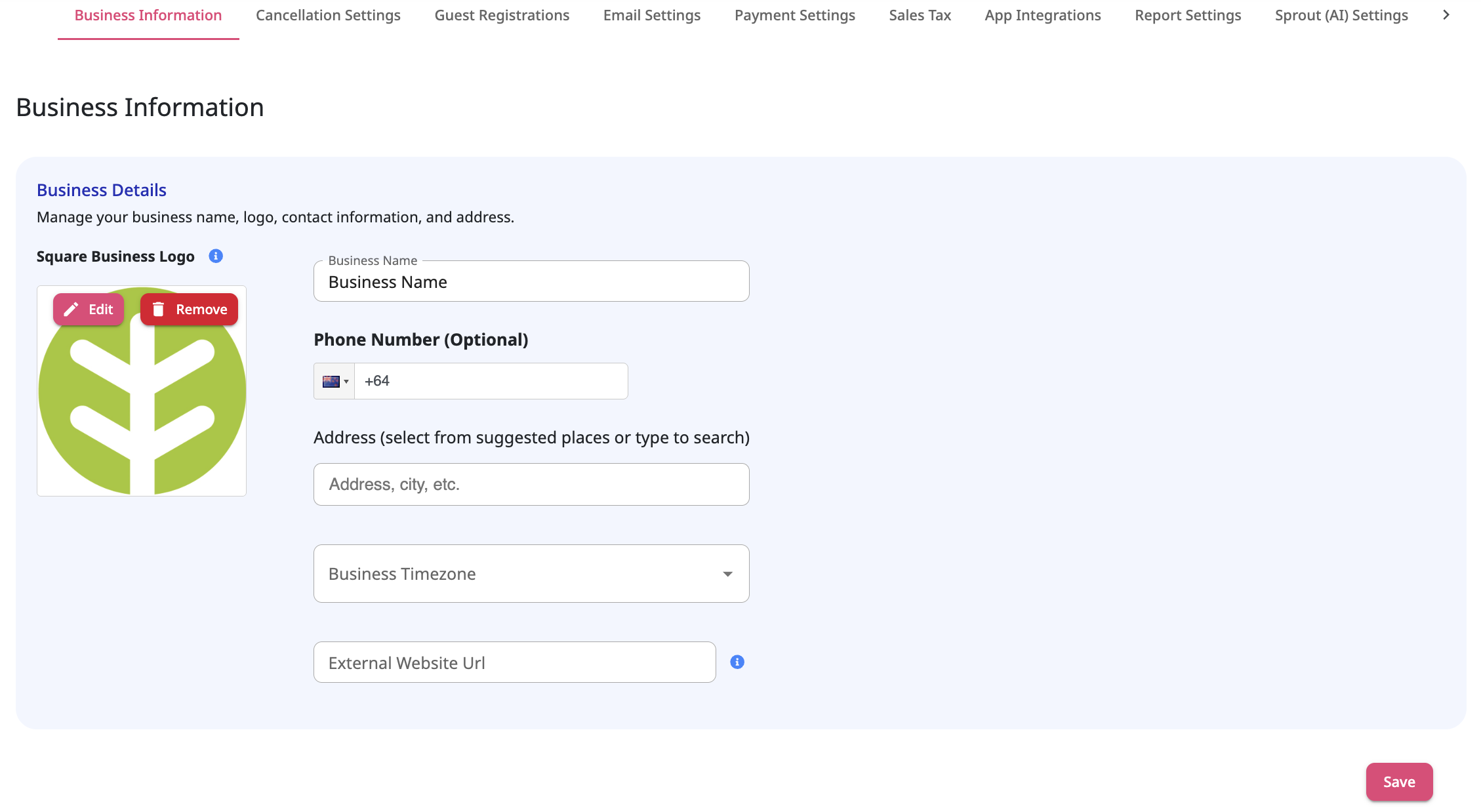Open the Business Timezone dropdown
The image size is (1481, 812).
(x=531, y=574)
